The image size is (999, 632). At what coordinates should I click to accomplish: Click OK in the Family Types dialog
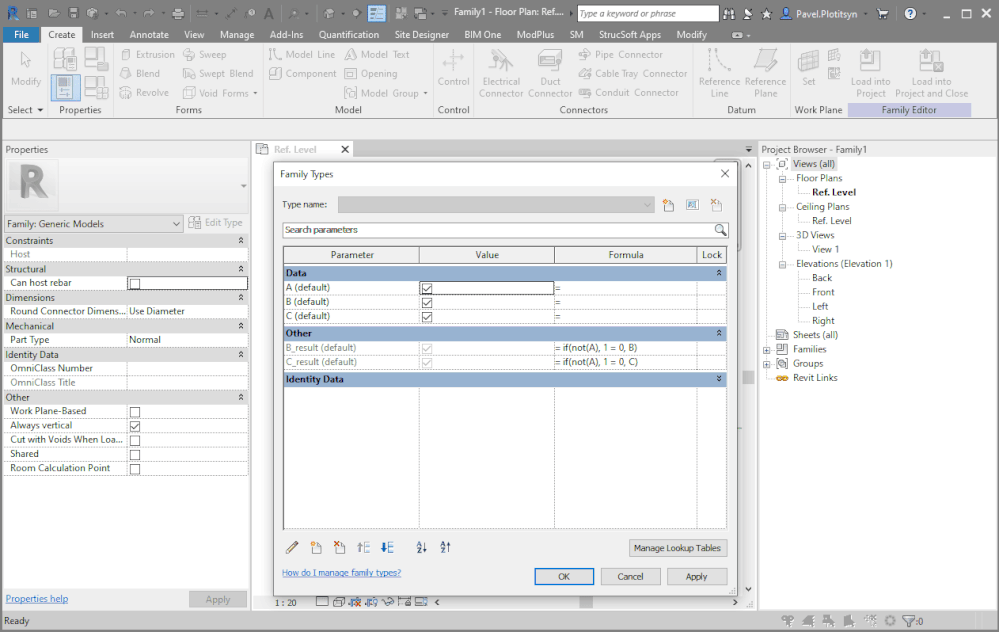(x=564, y=577)
